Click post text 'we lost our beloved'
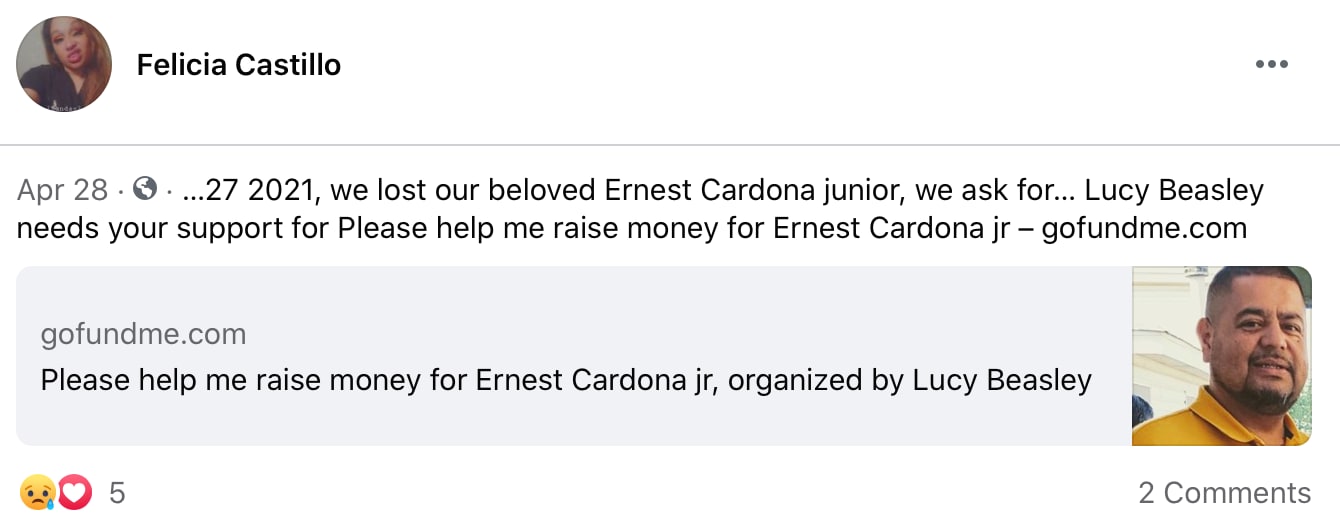This screenshot has width=1340, height=530. coord(466,190)
